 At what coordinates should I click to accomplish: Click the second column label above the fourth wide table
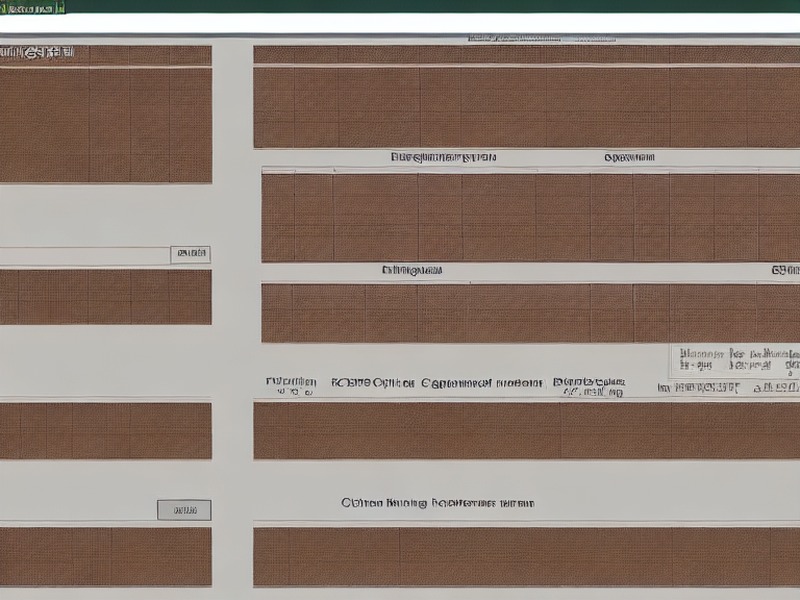pos(372,383)
